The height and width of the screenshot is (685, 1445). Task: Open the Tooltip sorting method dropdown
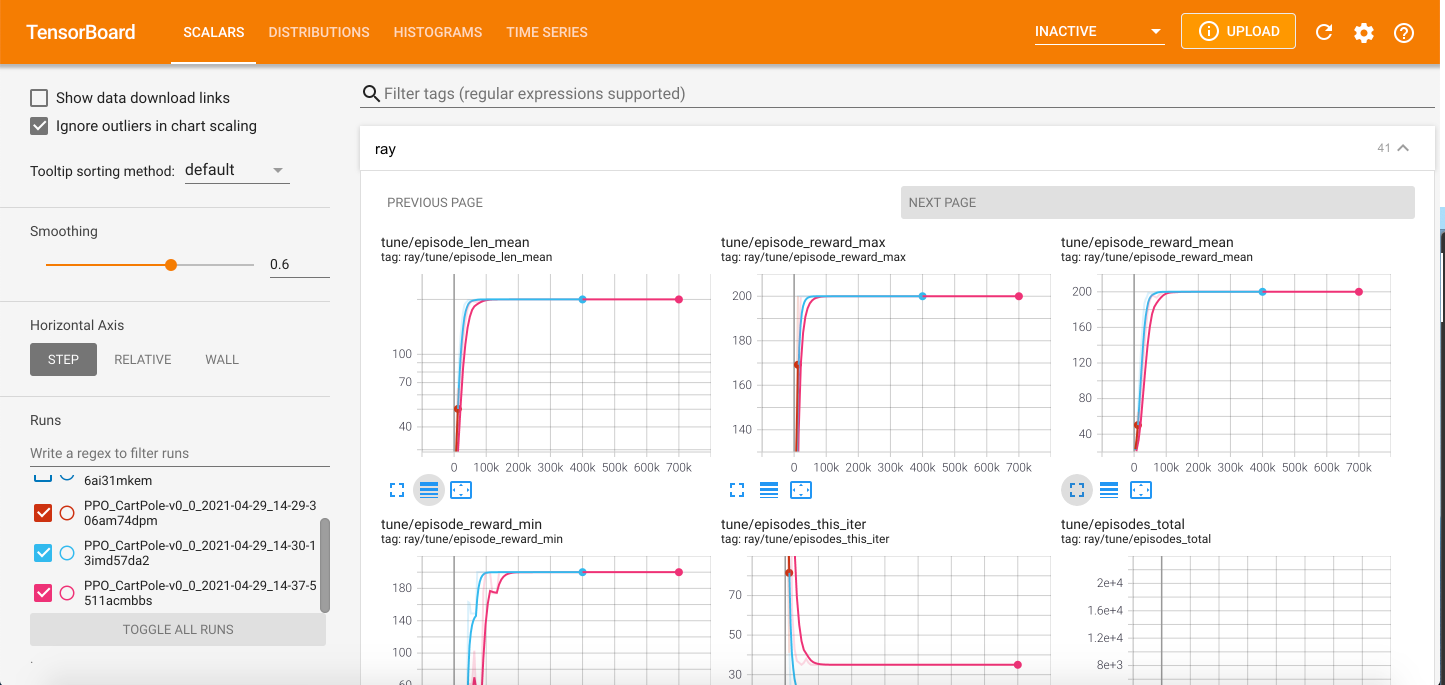click(237, 170)
